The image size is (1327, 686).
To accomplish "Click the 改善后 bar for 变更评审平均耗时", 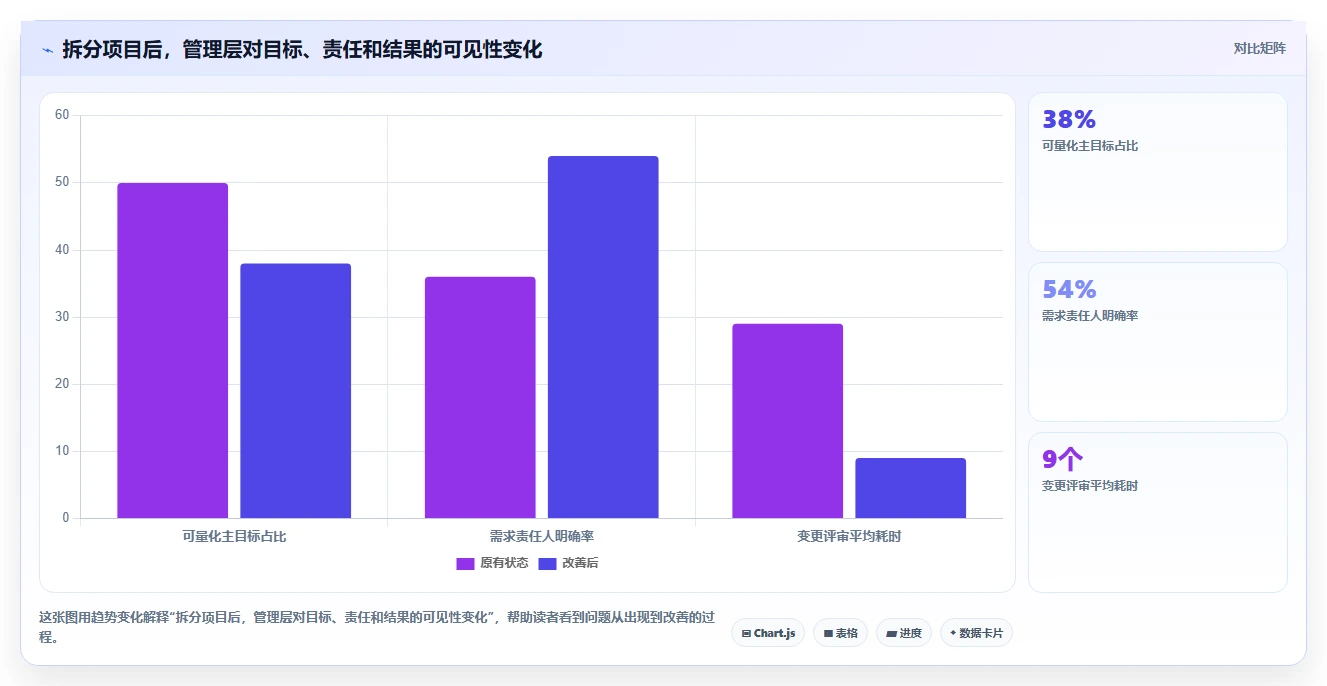I will point(910,488).
